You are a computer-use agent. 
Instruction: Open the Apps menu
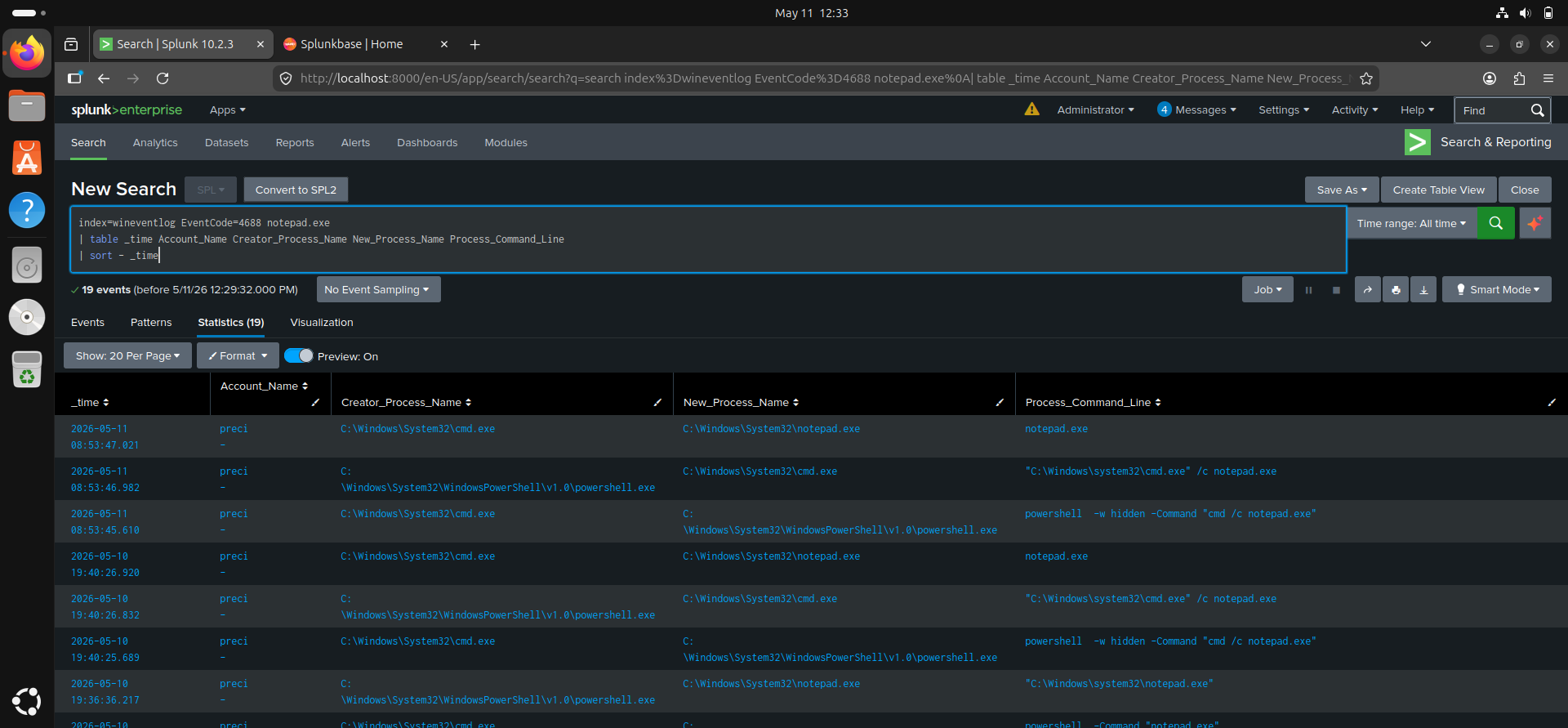227,110
